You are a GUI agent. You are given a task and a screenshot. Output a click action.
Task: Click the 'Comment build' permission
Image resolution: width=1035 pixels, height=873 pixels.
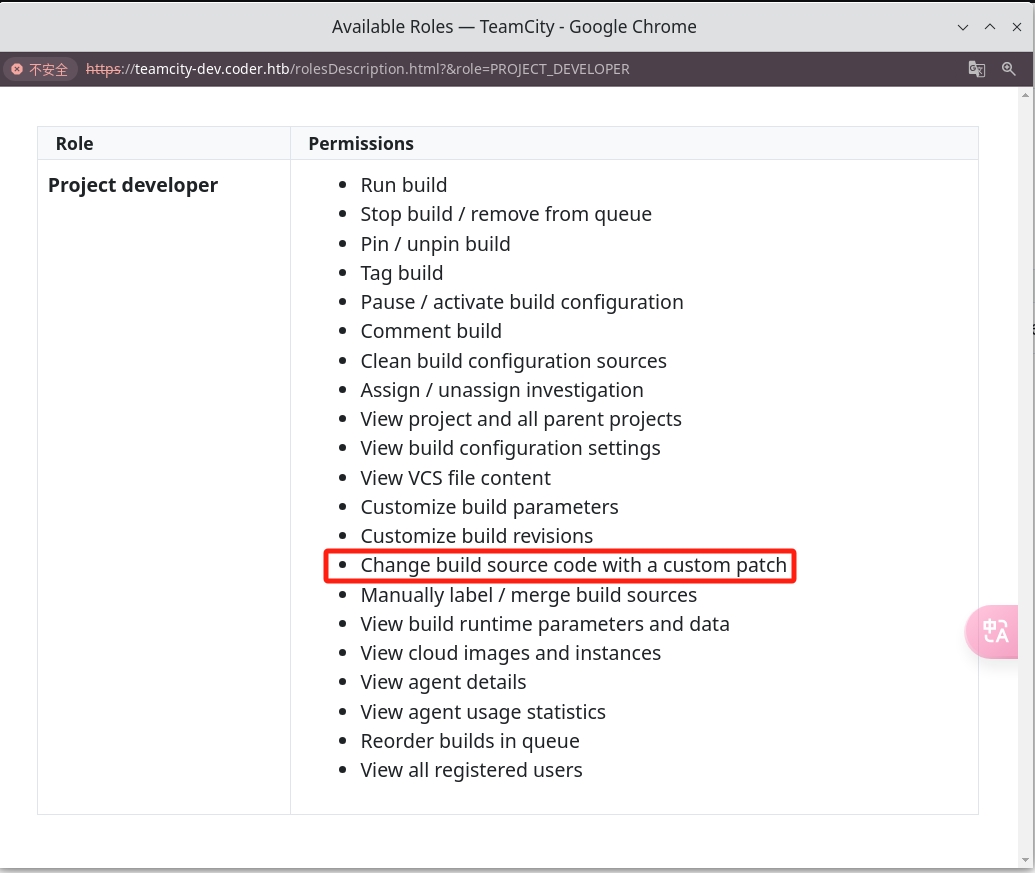(x=431, y=331)
